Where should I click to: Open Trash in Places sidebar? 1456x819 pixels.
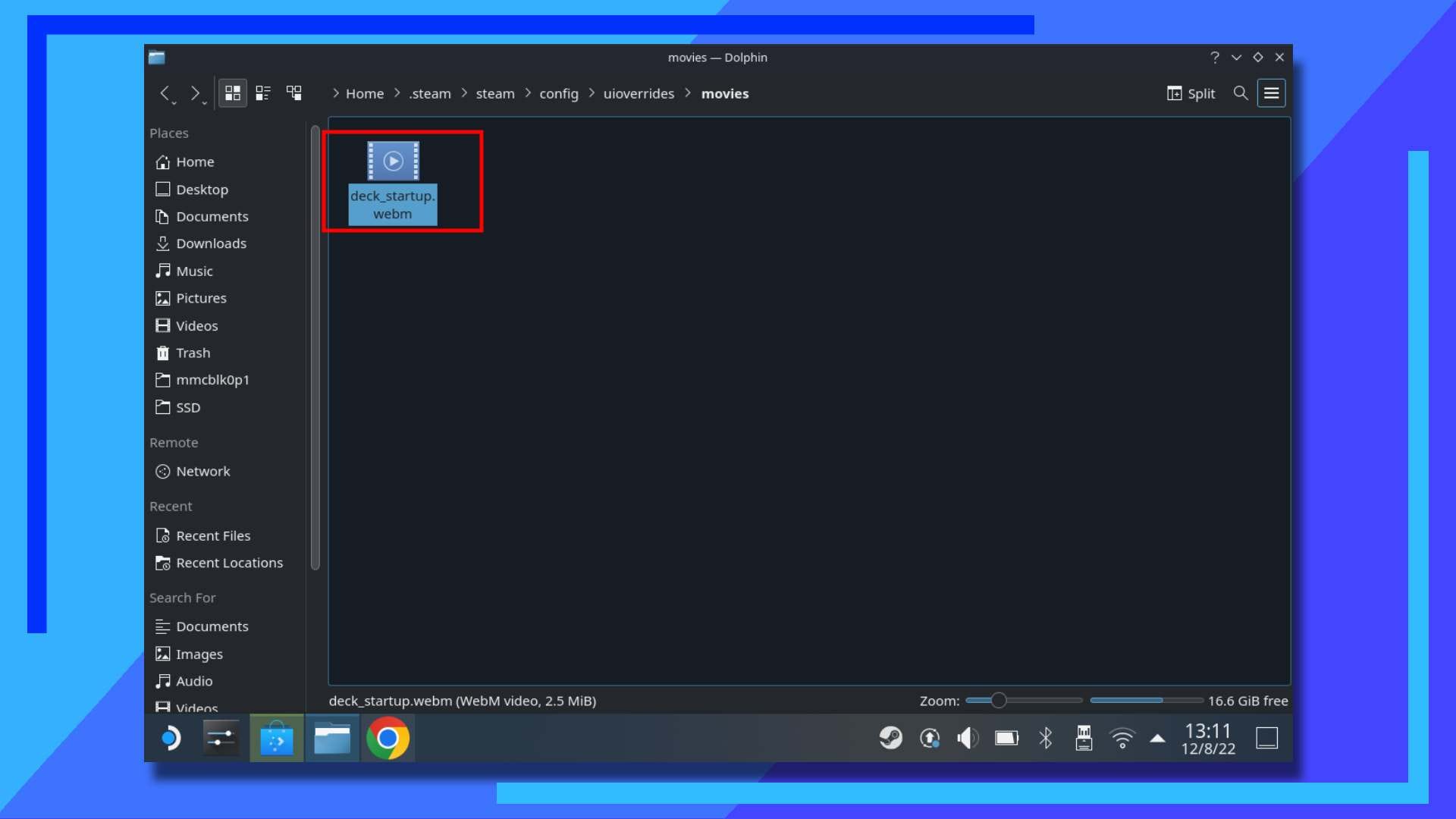click(x=193, y=353)
